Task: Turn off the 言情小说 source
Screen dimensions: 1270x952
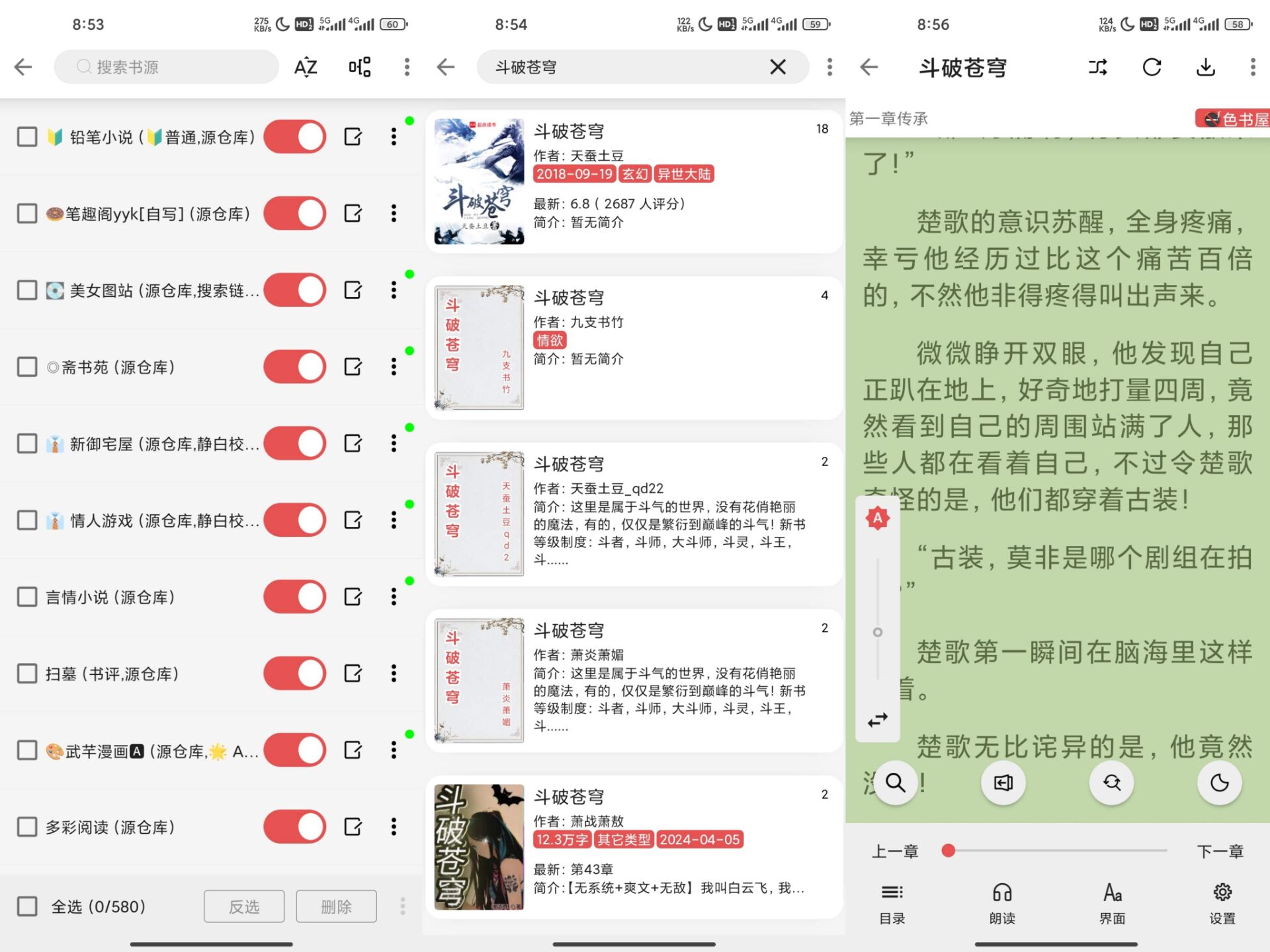Action: coord(295,596)
